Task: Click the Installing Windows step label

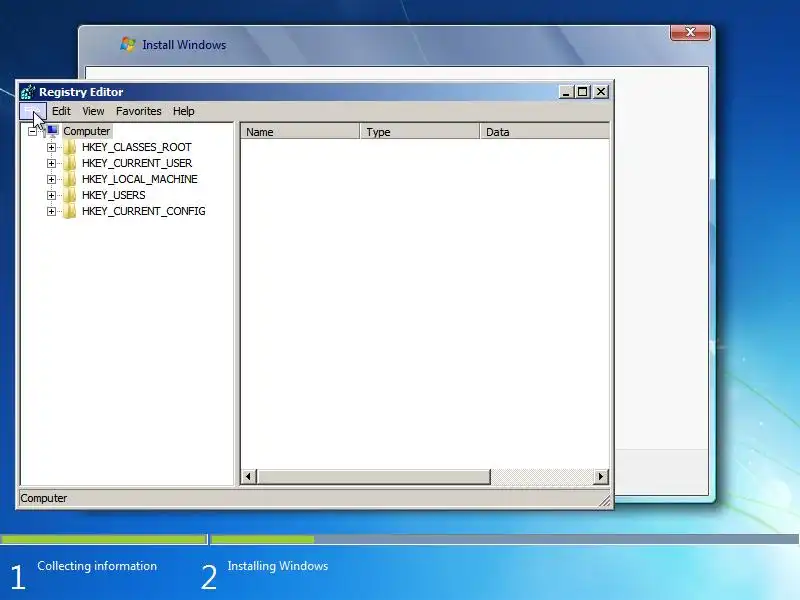Action: [x=278, y=566]
